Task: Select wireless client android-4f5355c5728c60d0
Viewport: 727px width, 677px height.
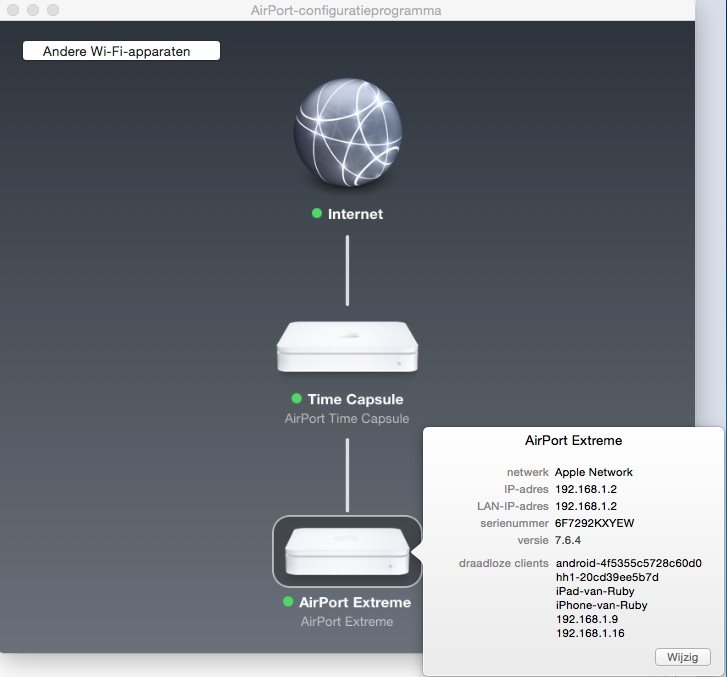Action: [x=628, y=563]
